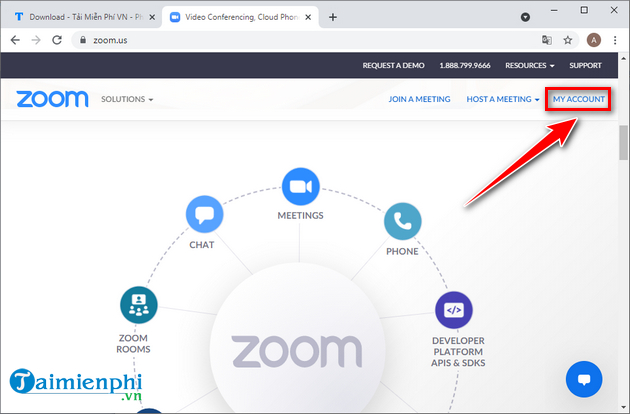Close the Download - Tải Miễn Phí tab
630x414 pixels.
[x=152, y=17]
